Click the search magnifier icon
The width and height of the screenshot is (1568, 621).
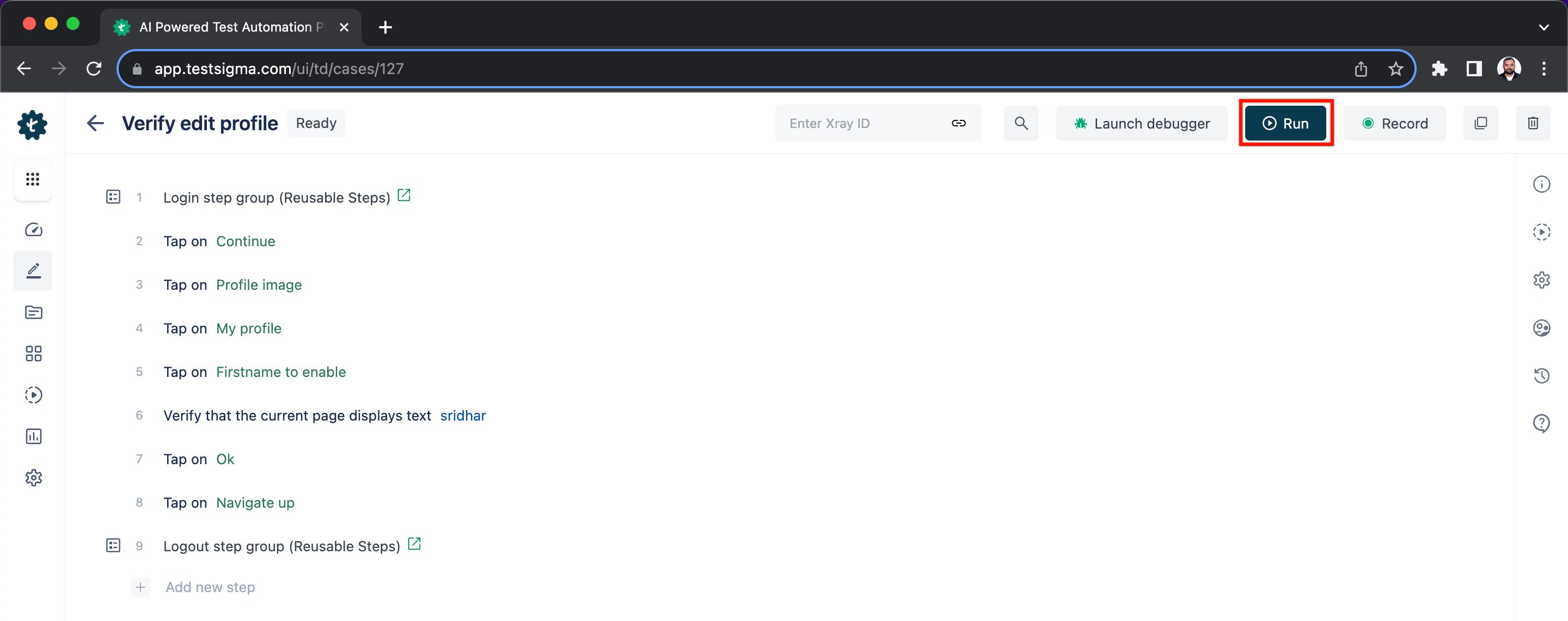pyautogui.click(x=1022, y=123)
